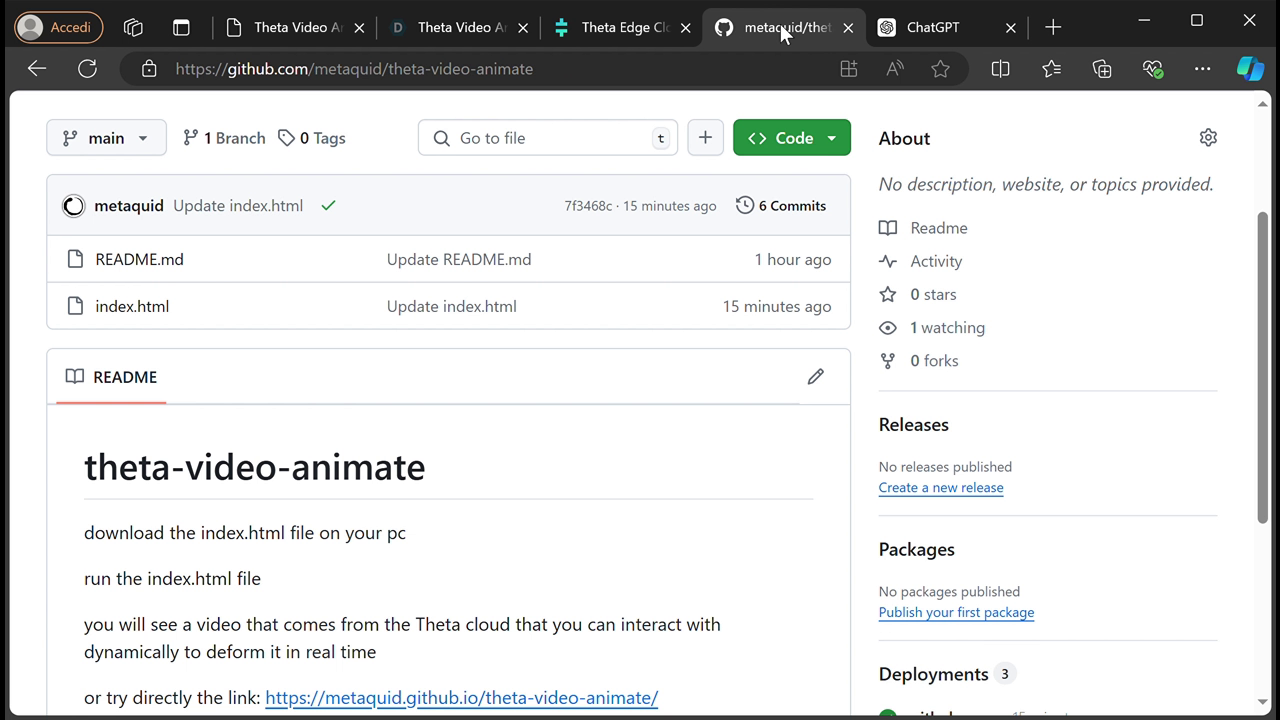
Task: Open the Update index.html commit in index.html row
Action: point(452,306)
